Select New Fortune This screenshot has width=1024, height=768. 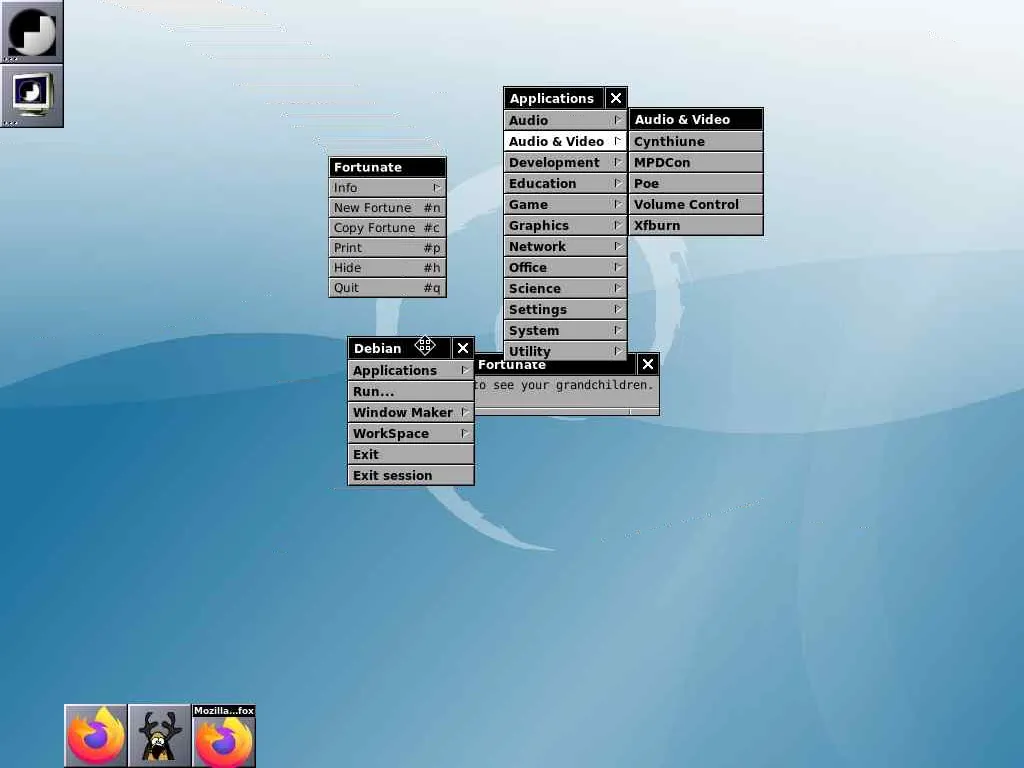coord(387,208)
